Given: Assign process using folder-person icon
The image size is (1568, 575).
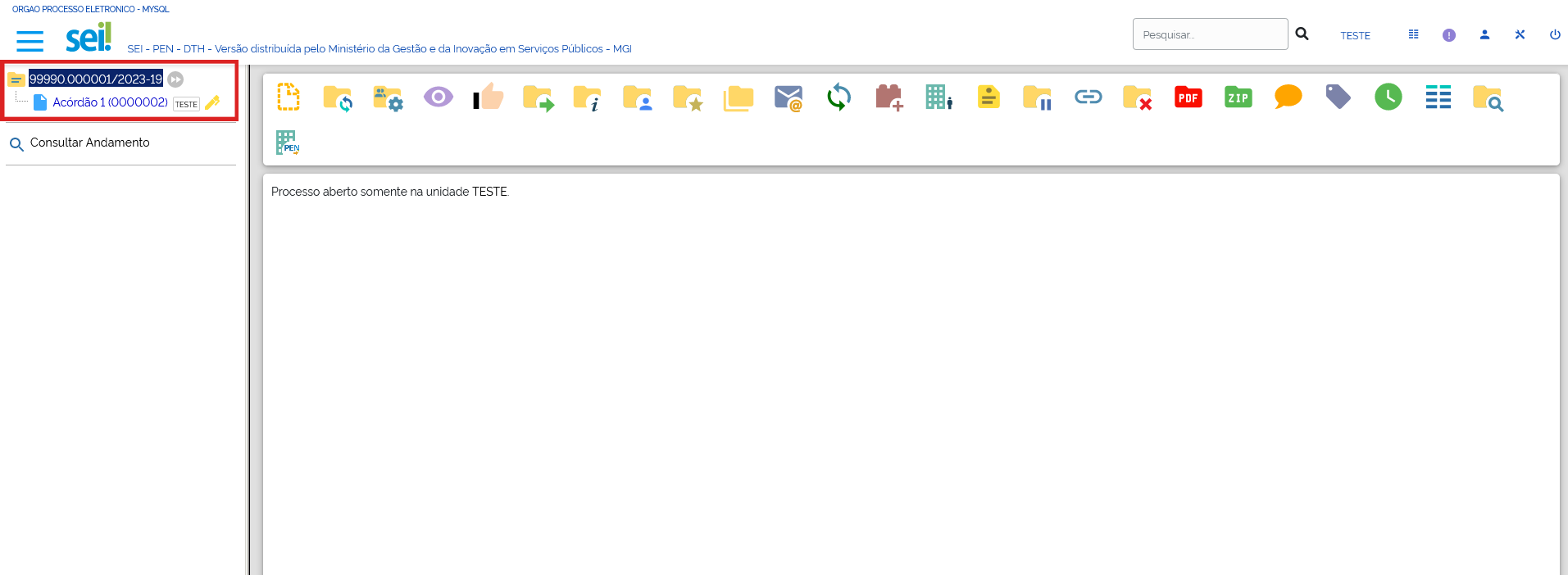Looking at the screenshot, I should (638, 98).
